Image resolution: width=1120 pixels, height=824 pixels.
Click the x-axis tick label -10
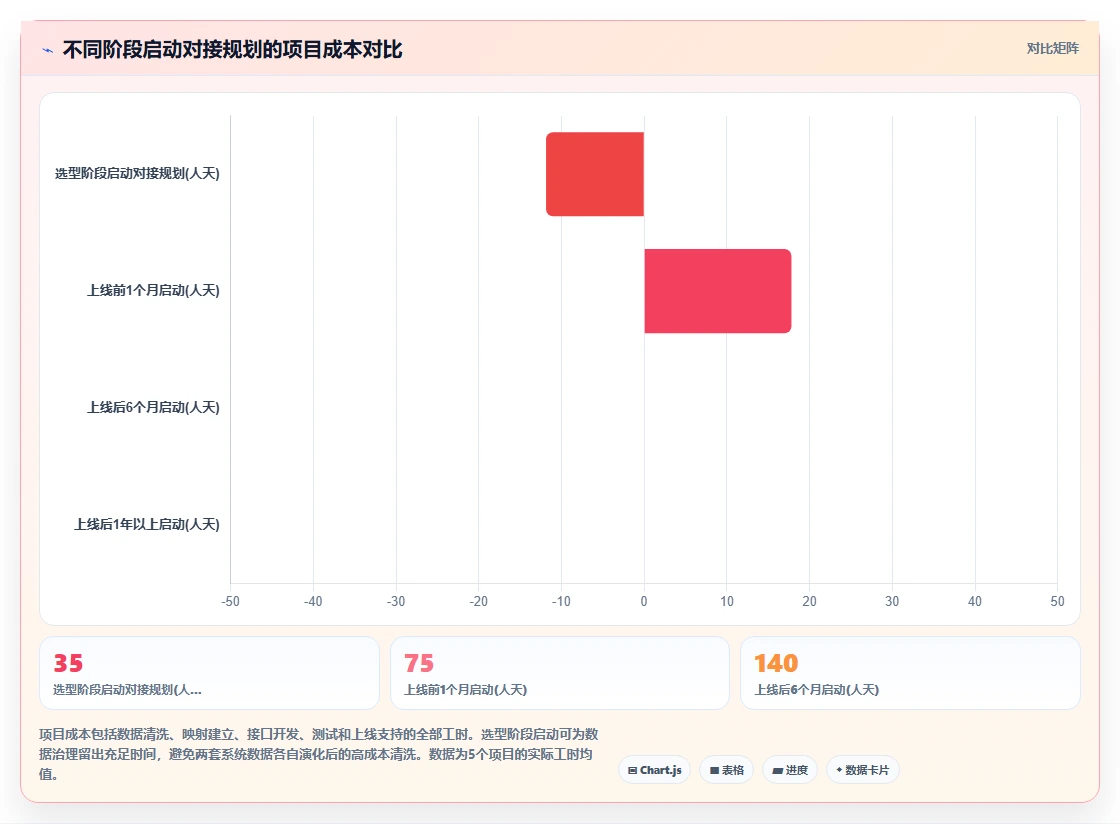(x=561, y=601)
